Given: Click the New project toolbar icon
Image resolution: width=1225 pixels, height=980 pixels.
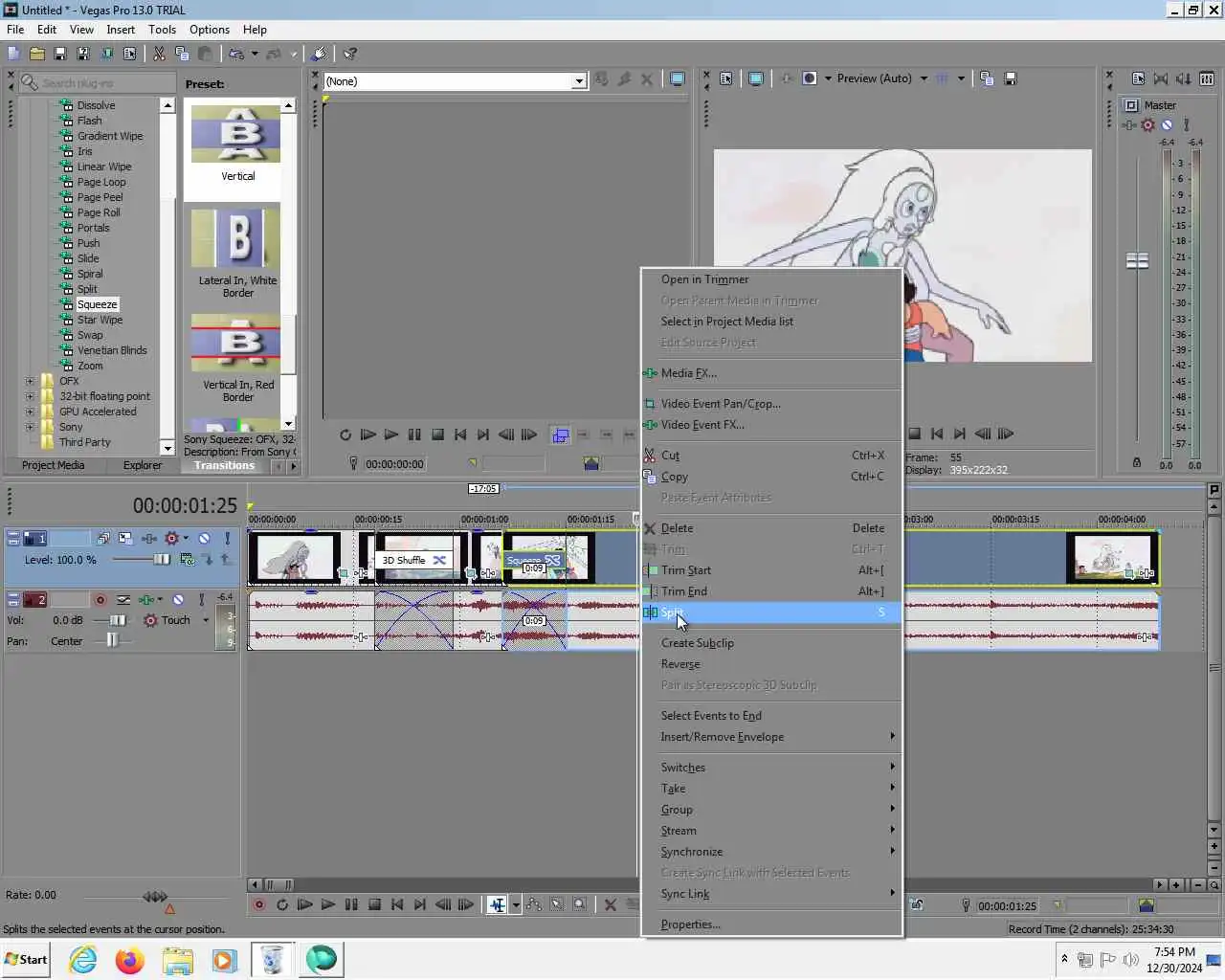Looking at the screenshot, I should click(x=13, y=54).
